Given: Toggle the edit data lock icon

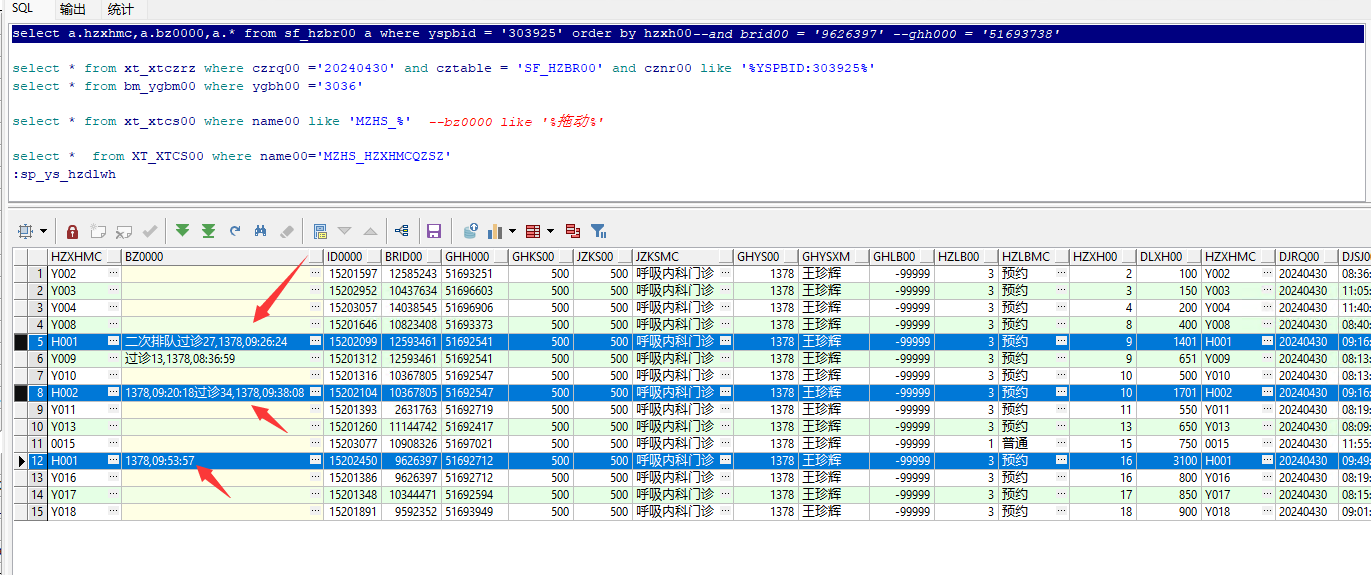Looking at the screenshot, I should click(x=72, y=231).
